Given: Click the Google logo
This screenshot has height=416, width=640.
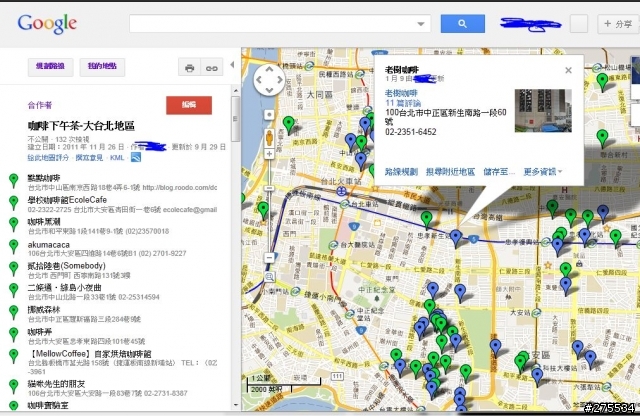Looking at the screenshot, I should point(47,24).
